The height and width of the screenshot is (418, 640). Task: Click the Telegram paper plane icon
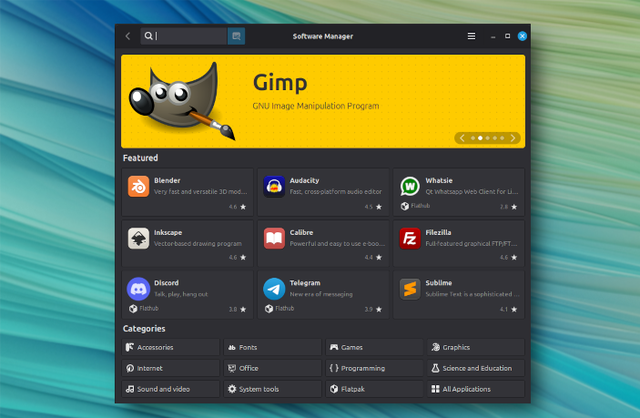pyautogui.click(x=274, y=289)
